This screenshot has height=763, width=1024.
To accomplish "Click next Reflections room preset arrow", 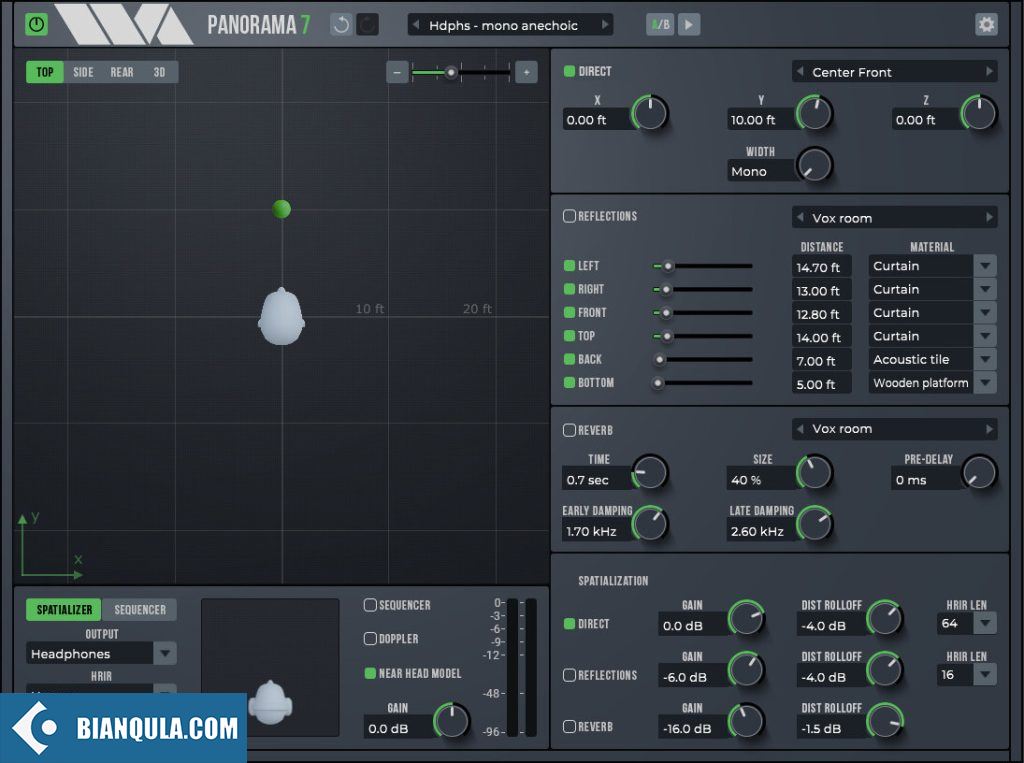I will pos(989,217).
